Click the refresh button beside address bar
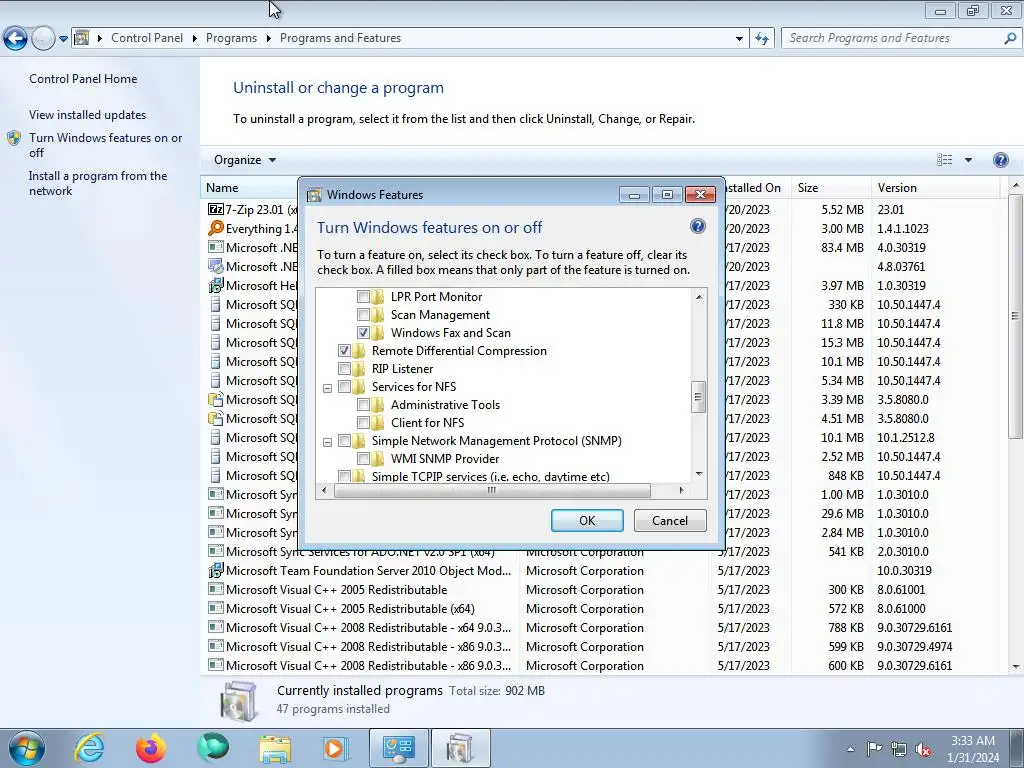 [x=761, y=39]
